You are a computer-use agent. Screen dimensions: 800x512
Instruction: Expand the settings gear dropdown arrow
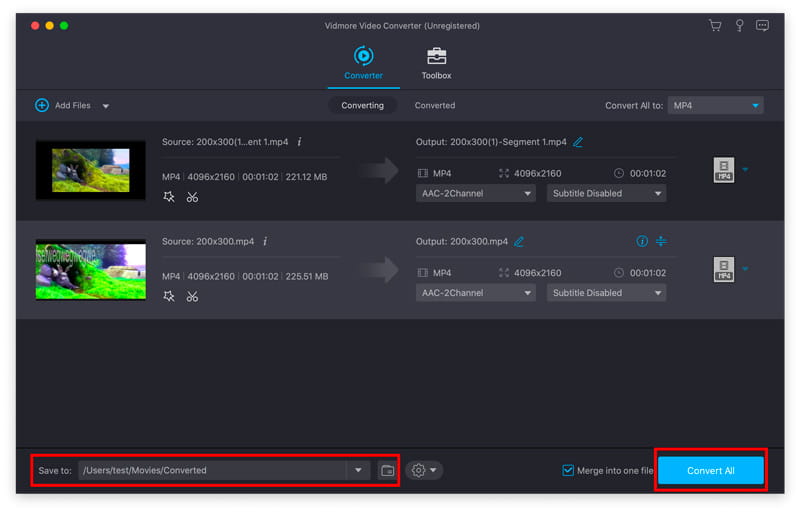pyautogui.click(x=433, y=470)
